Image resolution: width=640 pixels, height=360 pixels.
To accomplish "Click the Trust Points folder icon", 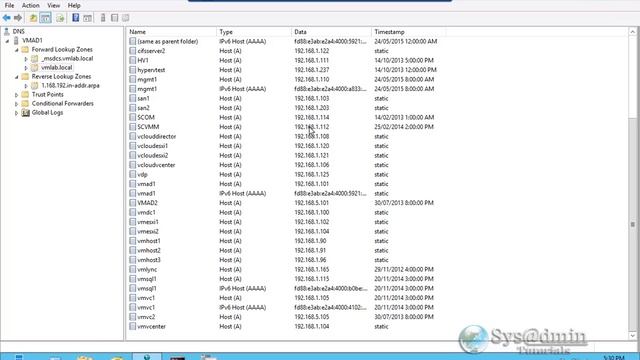I will click(25, 95).
